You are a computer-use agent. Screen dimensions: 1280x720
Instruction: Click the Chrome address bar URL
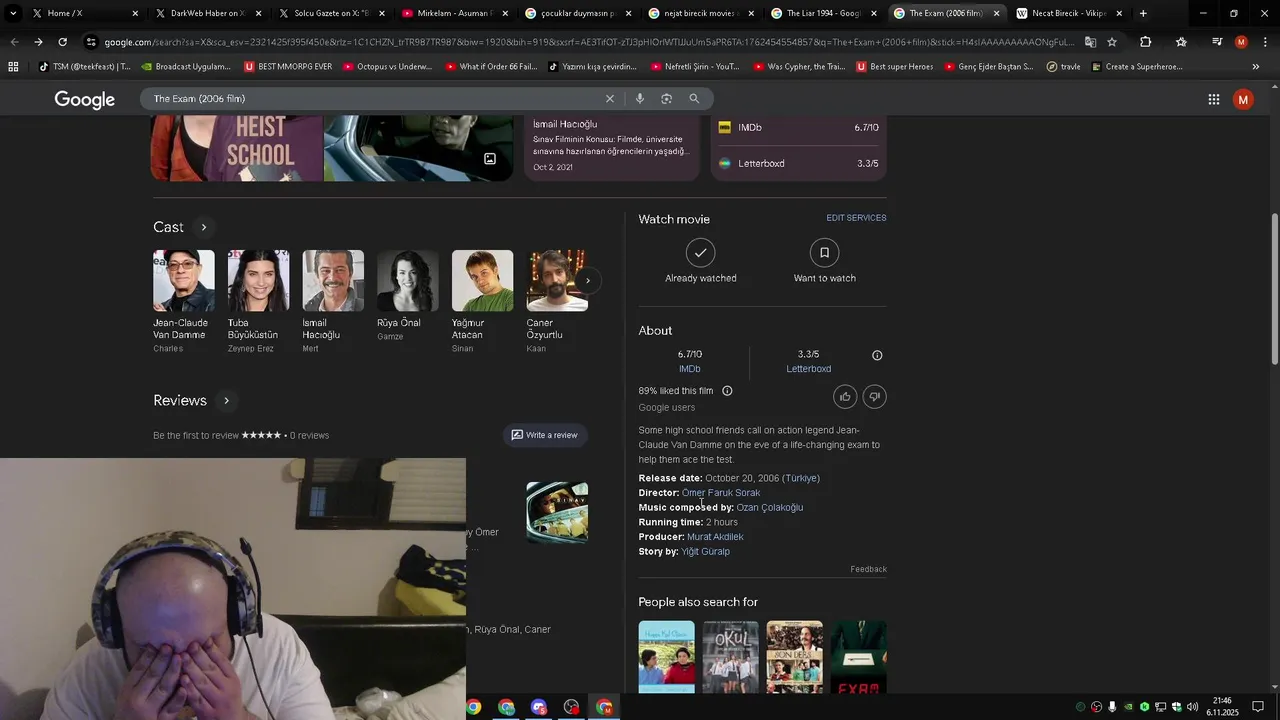(588, 42)
